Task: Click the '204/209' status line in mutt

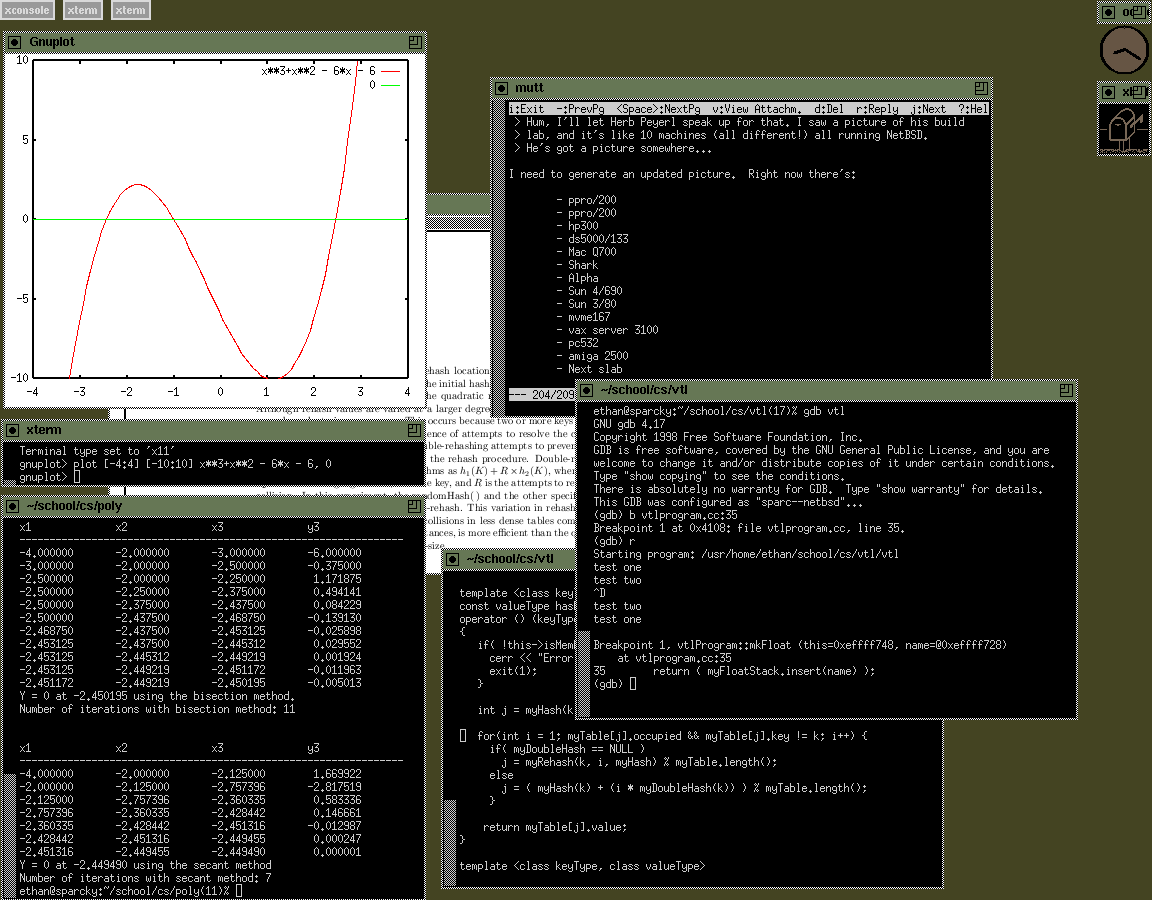Action: coord(542,395)
